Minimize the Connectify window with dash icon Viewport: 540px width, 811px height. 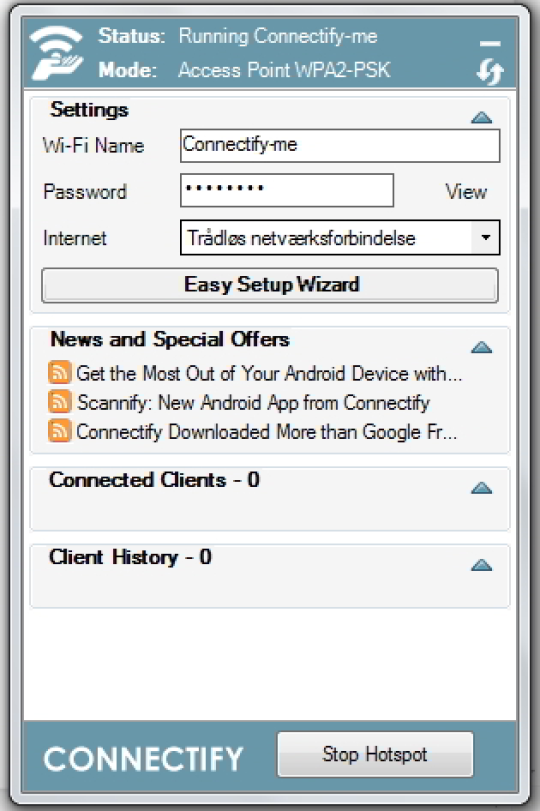pyautogui.click(x=489, y=44)
